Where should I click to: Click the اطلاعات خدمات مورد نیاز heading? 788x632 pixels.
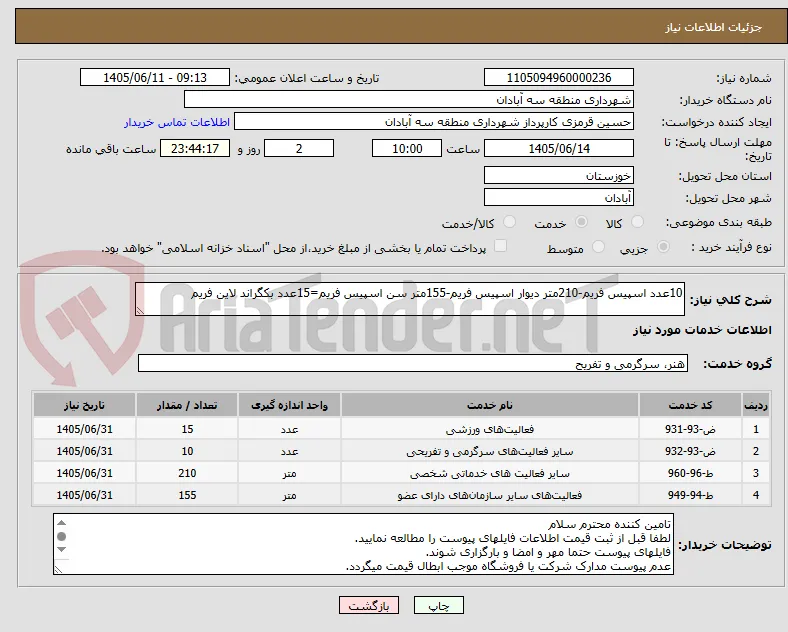tap(702, 330)
